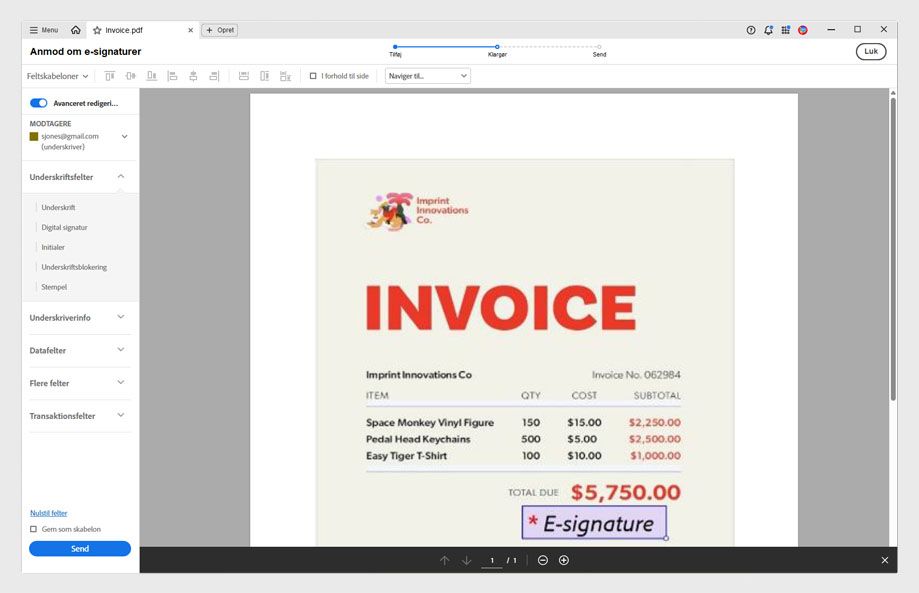
Task: Open the Help icon in title bar
Action: pos(751,30)
